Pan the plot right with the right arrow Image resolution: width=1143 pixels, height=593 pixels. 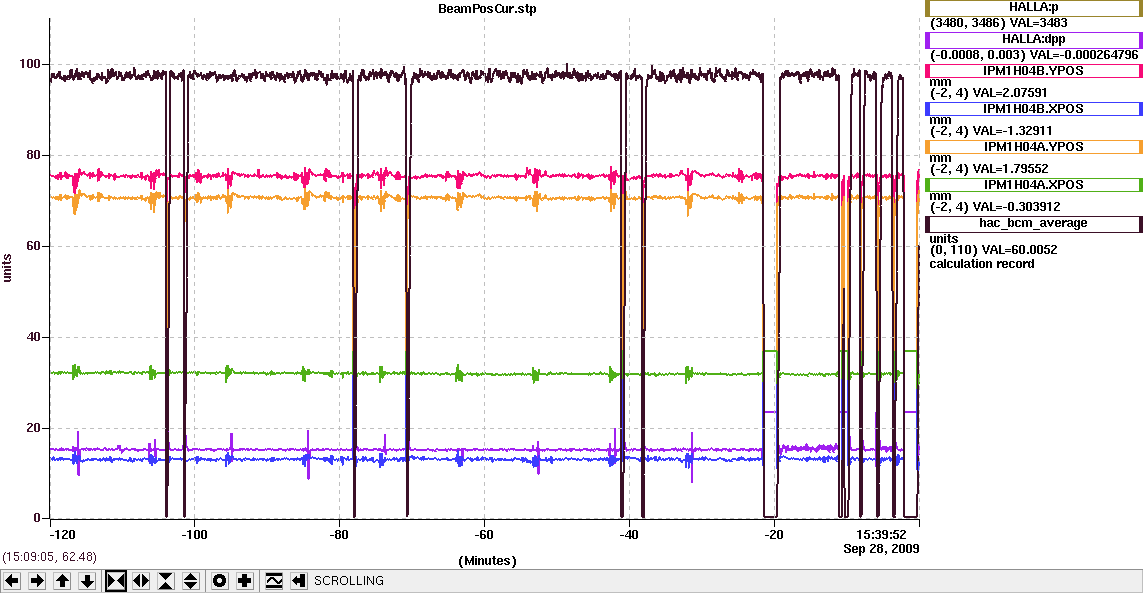pyautogui.click(x=37, y=581)
